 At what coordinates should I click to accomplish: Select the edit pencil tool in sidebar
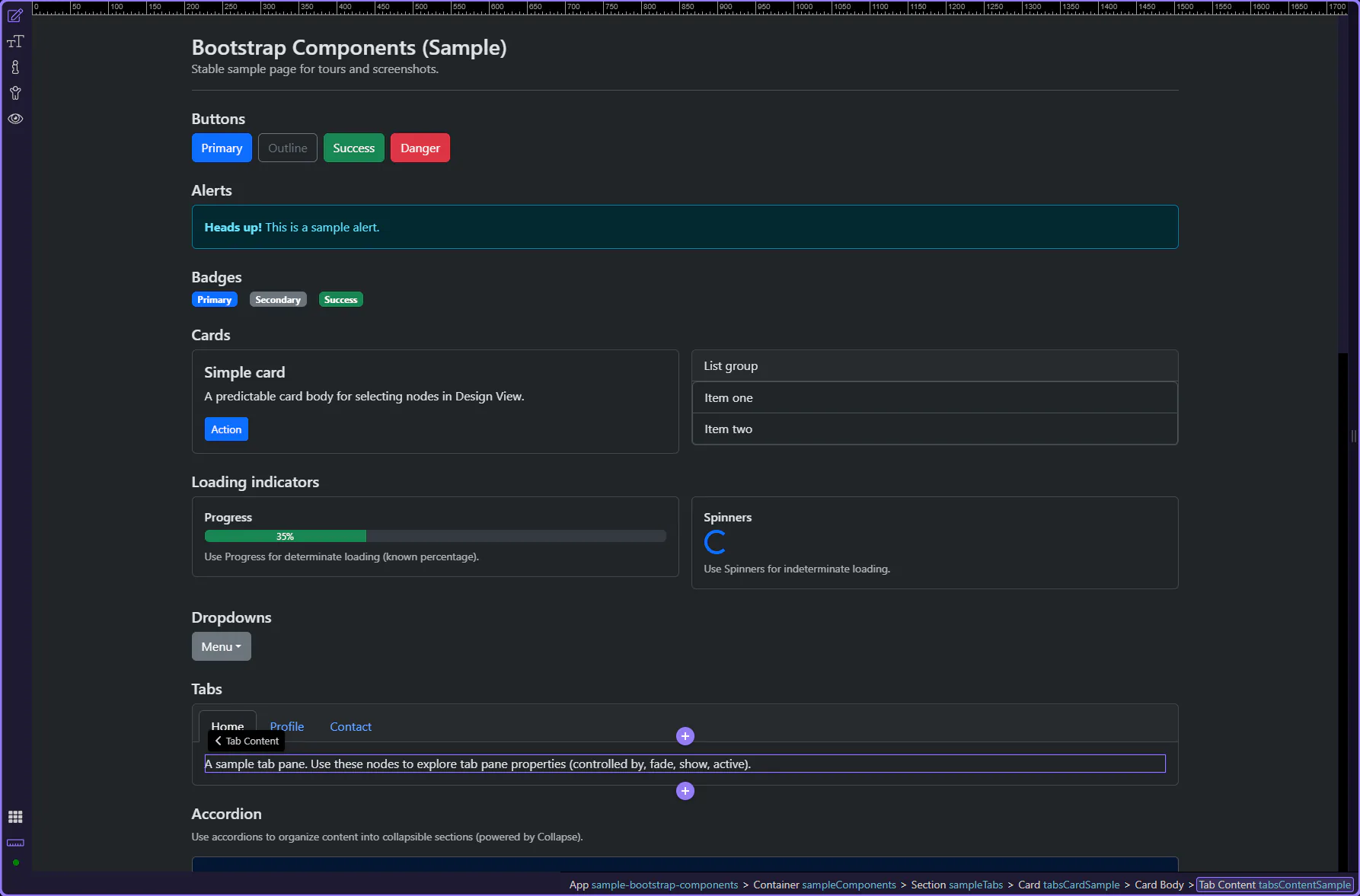pos(15,16)
